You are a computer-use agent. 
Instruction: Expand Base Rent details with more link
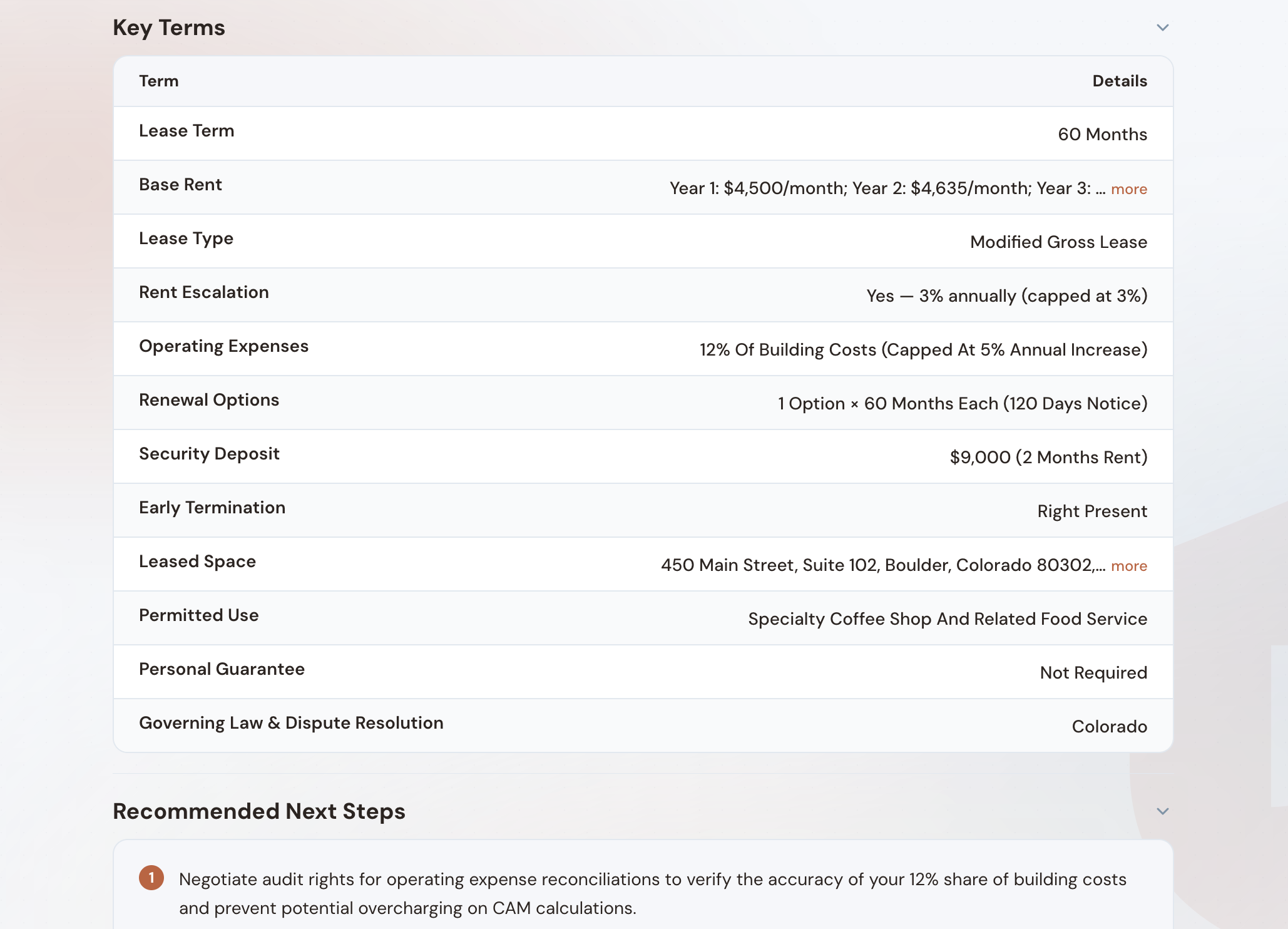[x=1128, y=189]
